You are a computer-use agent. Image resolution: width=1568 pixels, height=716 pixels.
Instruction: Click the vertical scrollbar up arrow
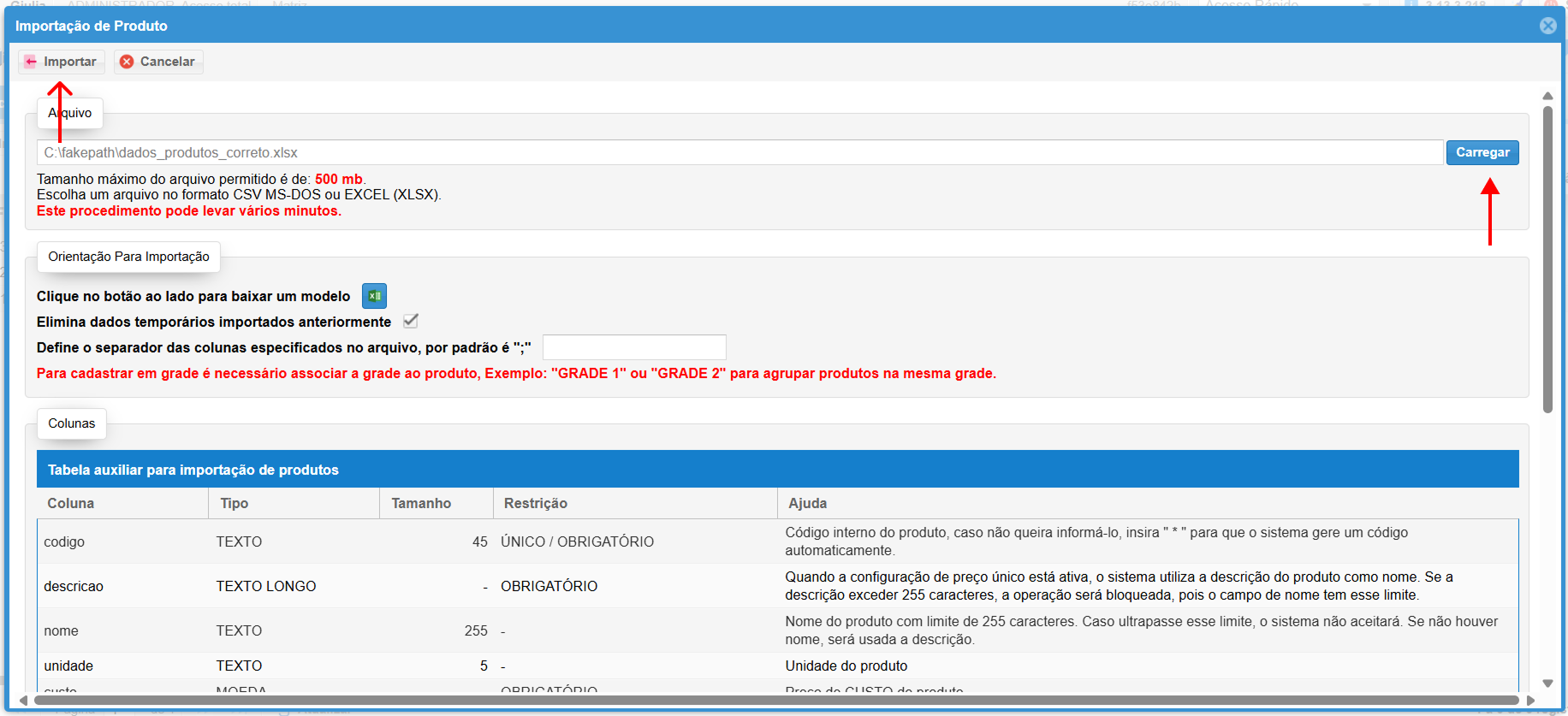(x=1547, y=96)
